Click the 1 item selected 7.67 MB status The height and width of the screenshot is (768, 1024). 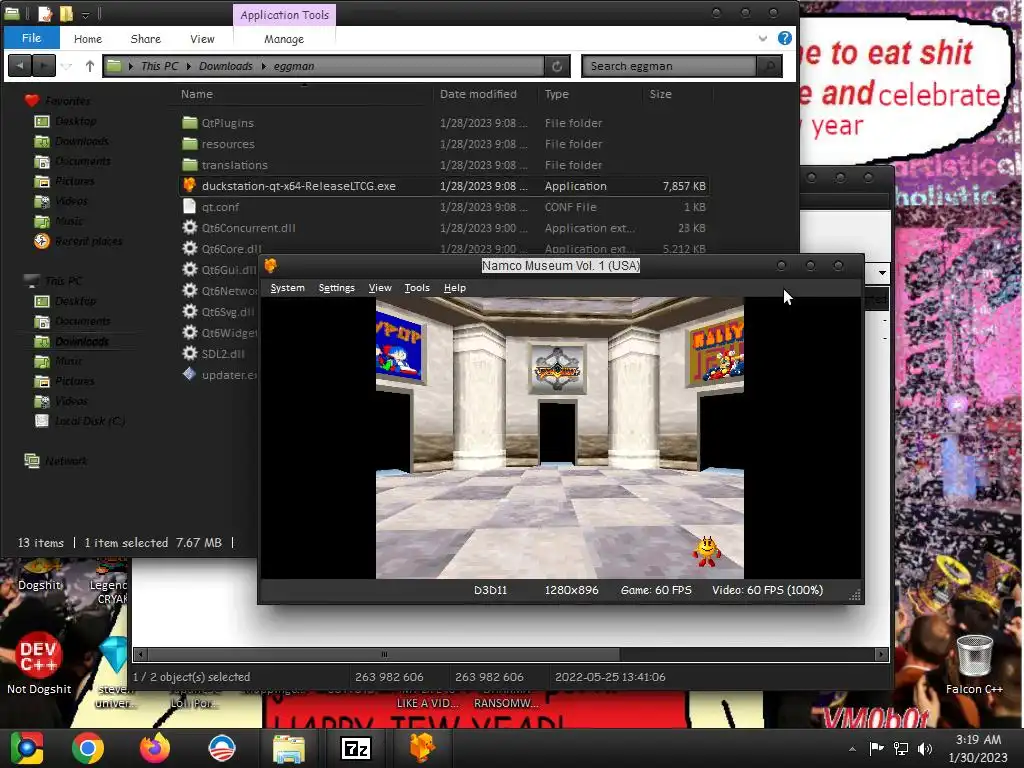coord(153,543)
